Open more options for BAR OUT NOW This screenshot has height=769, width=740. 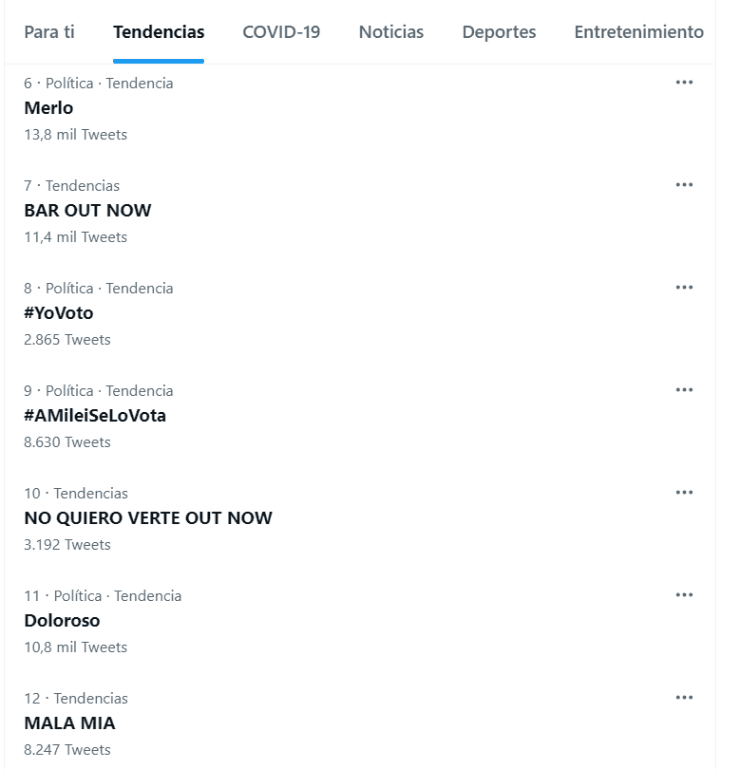(684, 185)
